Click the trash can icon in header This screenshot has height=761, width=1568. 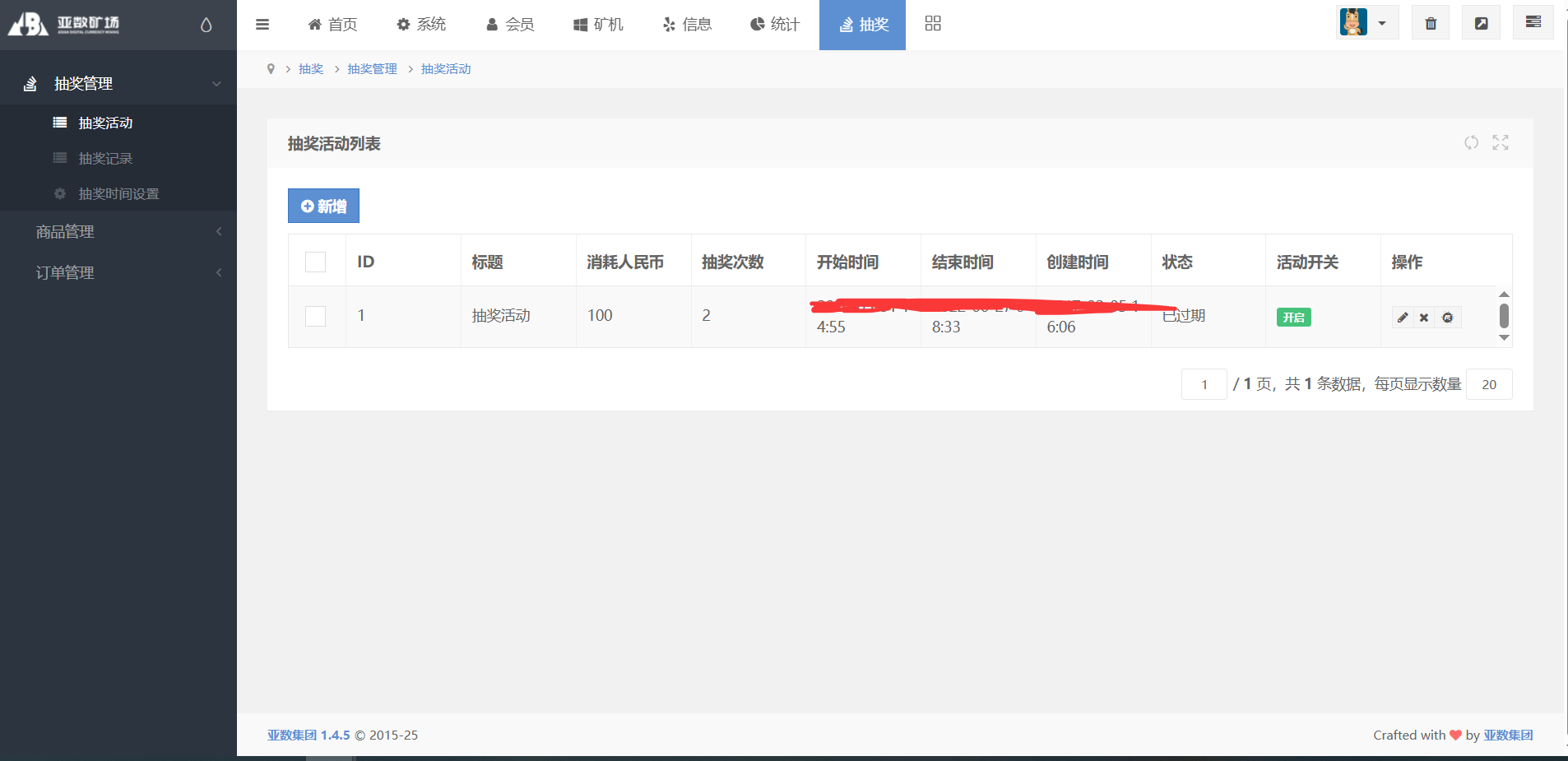pyautogui.click(x=1431, y=23)
